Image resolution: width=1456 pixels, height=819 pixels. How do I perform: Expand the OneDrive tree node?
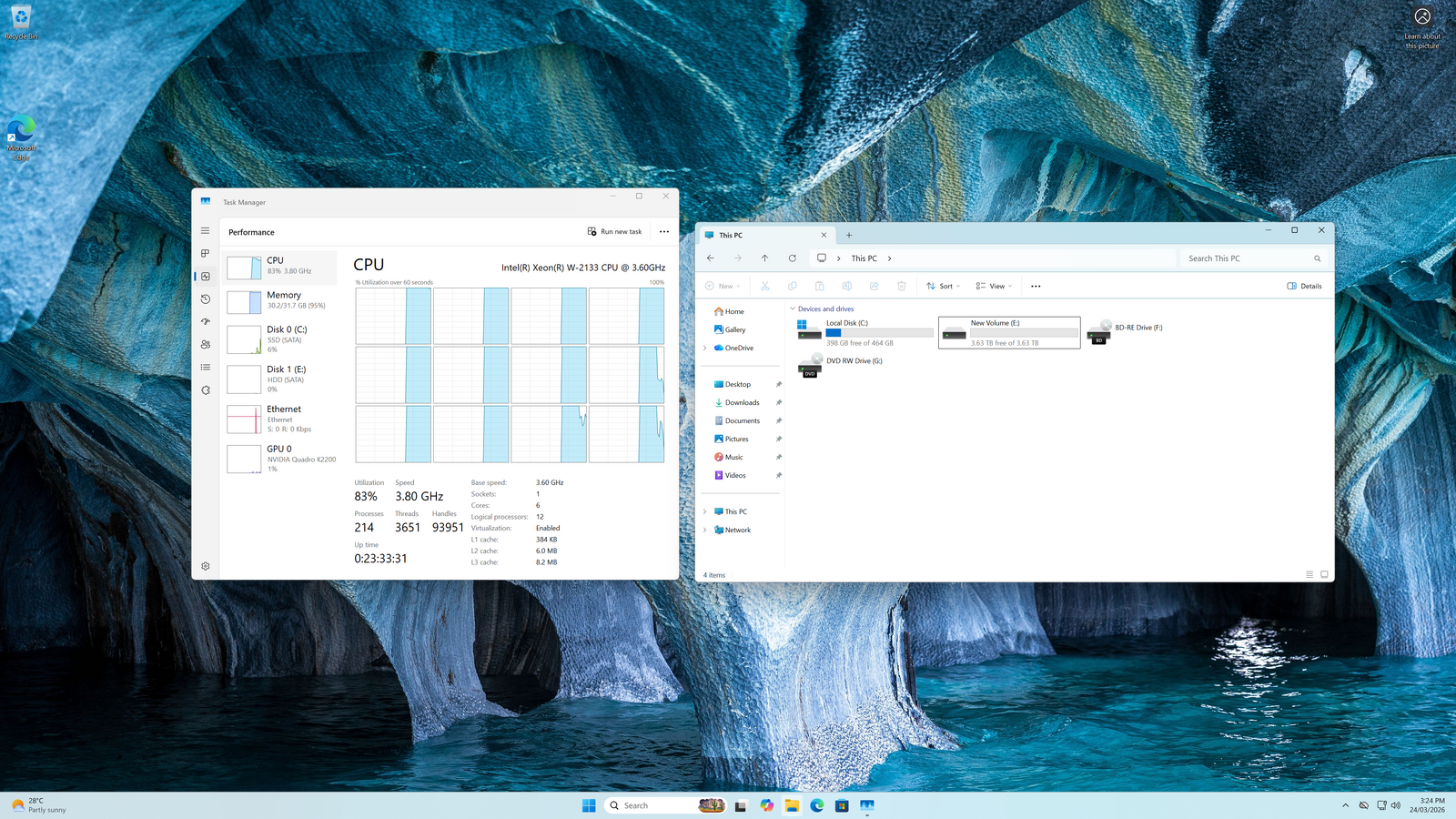pyautogui.click(x=704, y=348)
